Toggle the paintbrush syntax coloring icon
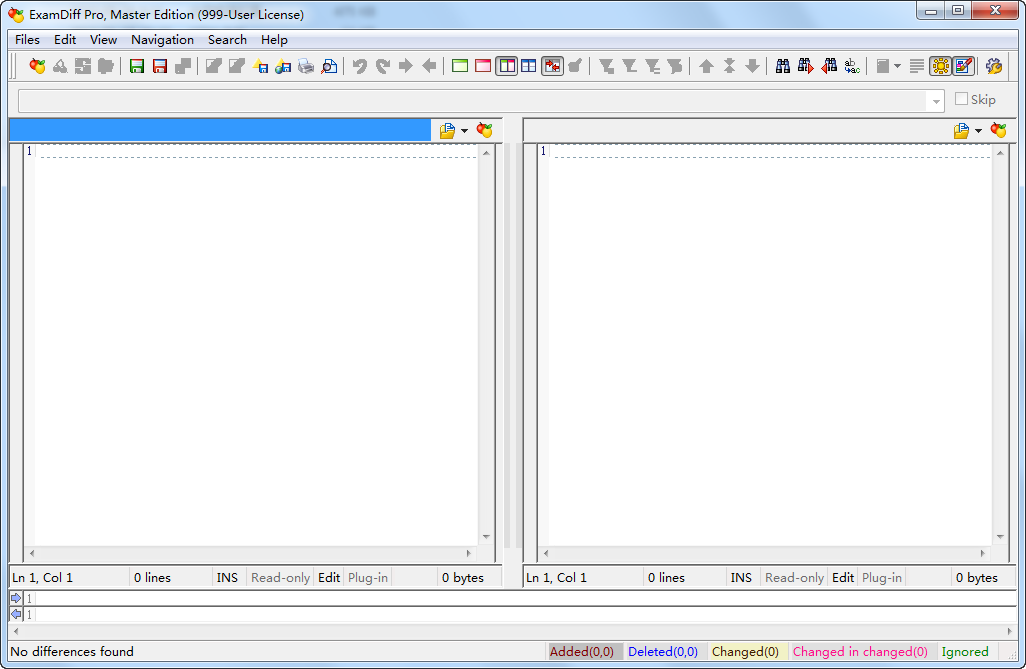The width and height of the screenshot is (1026, 669). click(x=964, y=66)
